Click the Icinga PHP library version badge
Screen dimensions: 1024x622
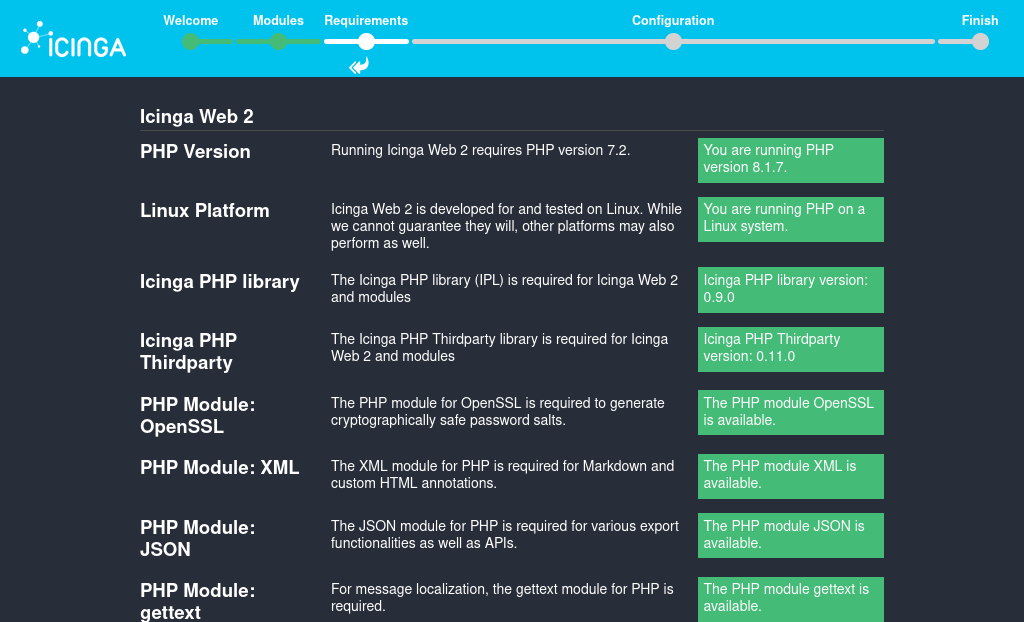[x=790, y=289]
